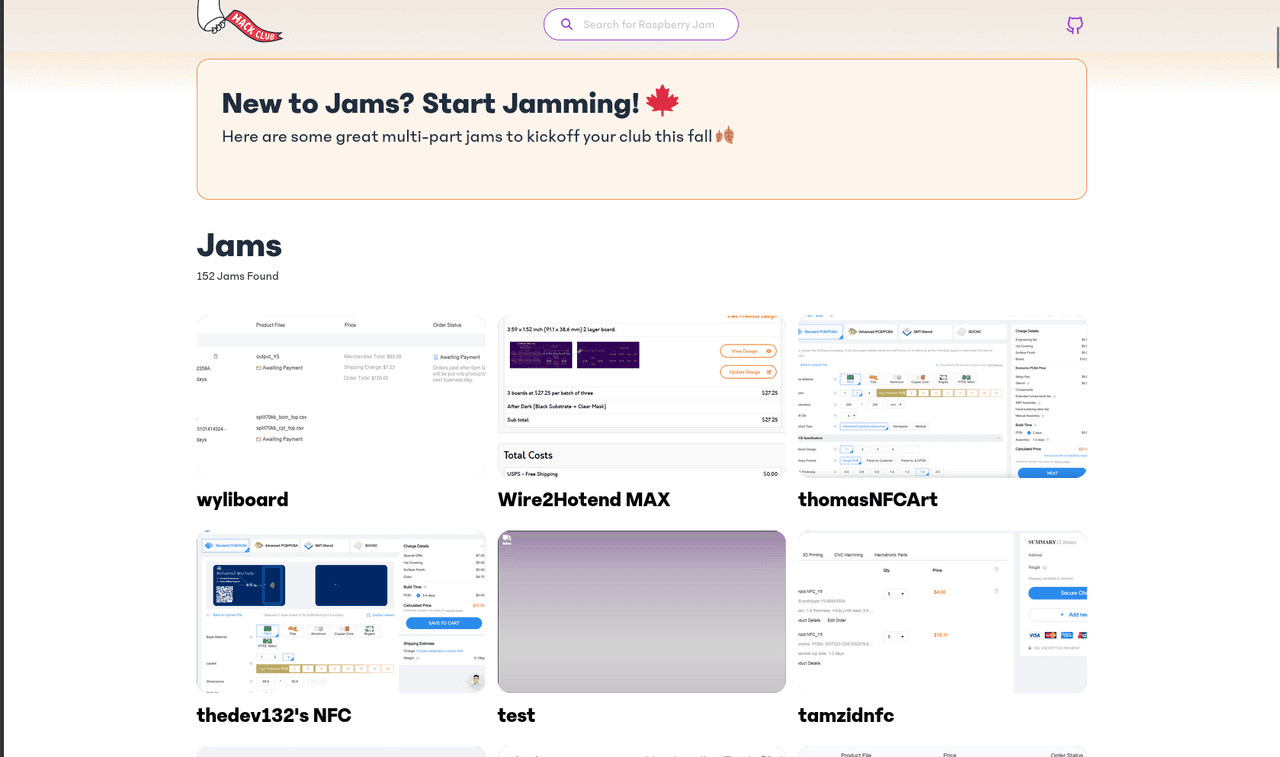Screen dimensions: 1280x757
Task: Open the 'New to Jams? Start Jamming!' heading
Action: click(x=430, y=103)
